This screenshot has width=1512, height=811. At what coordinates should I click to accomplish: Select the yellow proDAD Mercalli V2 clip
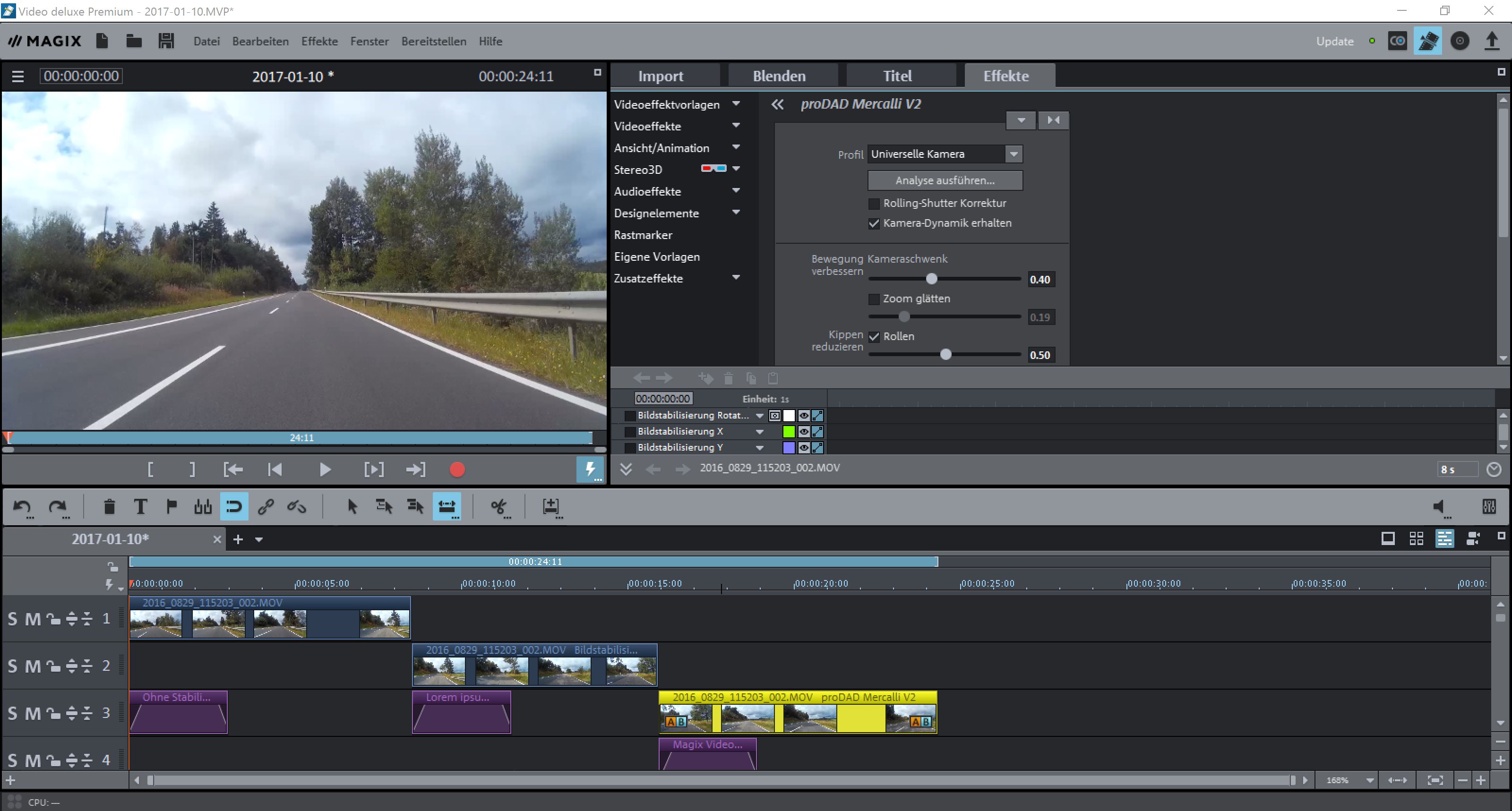(x=798, y=712)
